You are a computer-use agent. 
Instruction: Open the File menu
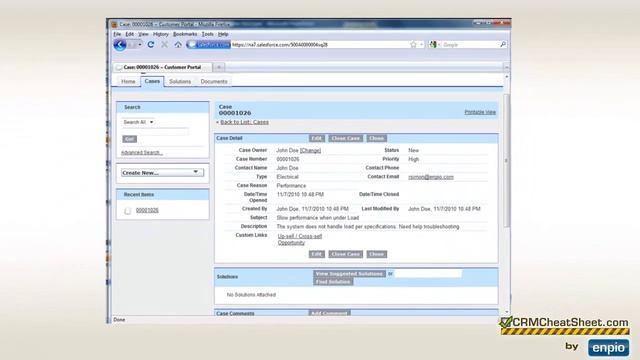(x=117, y=34)
